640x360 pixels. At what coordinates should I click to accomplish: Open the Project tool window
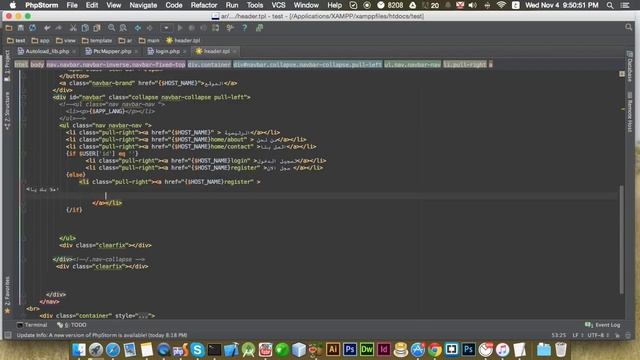pos(7,65)
